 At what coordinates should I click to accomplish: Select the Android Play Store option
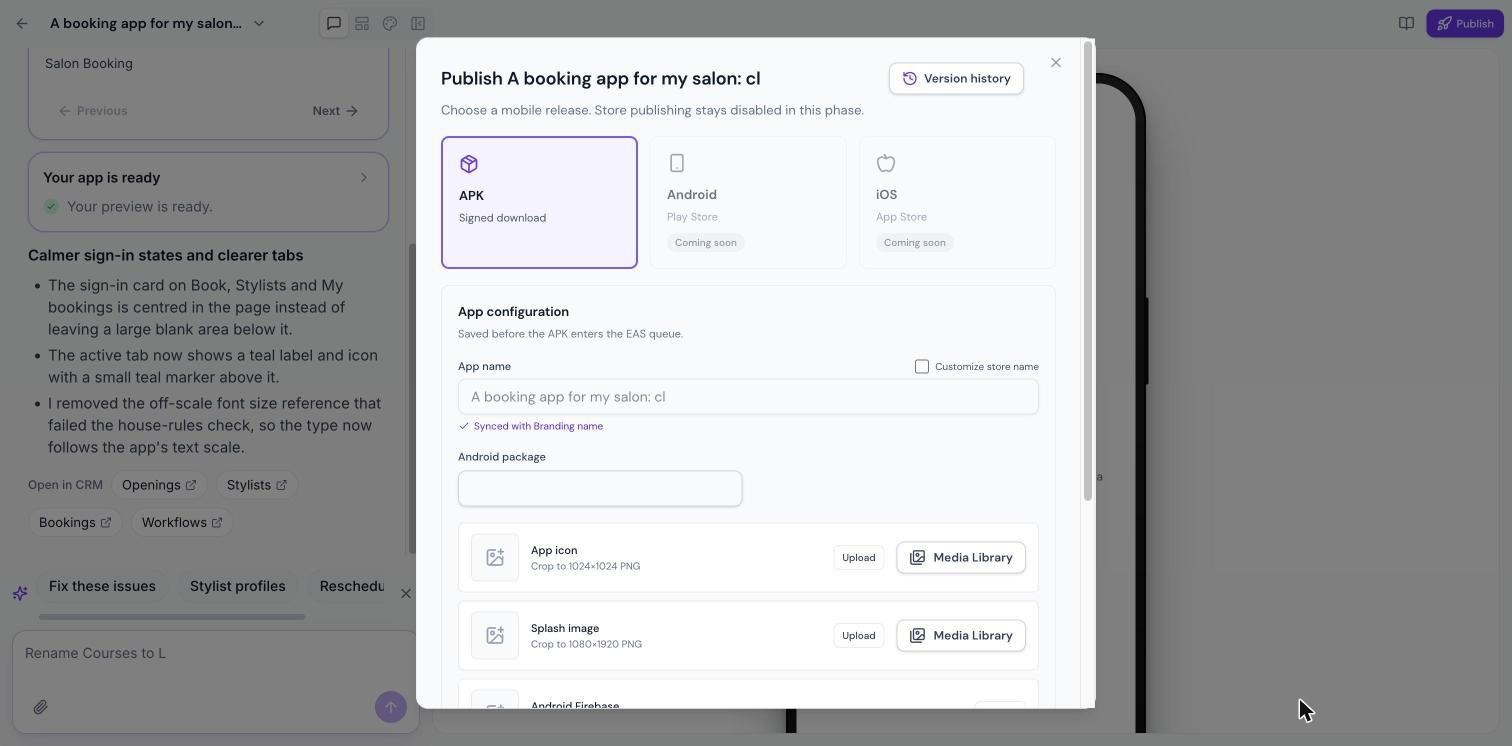coord(748,202)
